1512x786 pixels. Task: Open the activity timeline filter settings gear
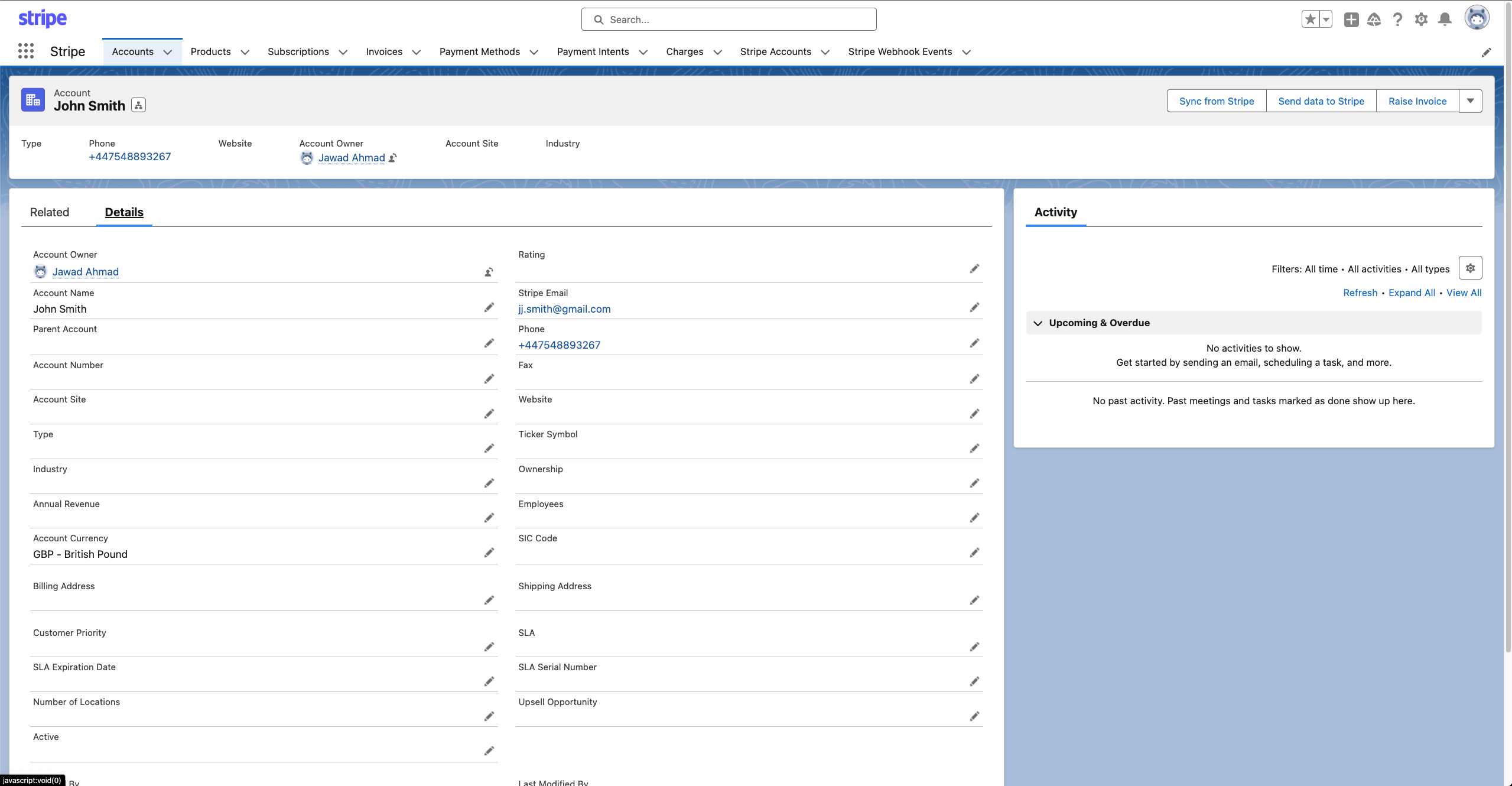click(x=1470, y=268)
